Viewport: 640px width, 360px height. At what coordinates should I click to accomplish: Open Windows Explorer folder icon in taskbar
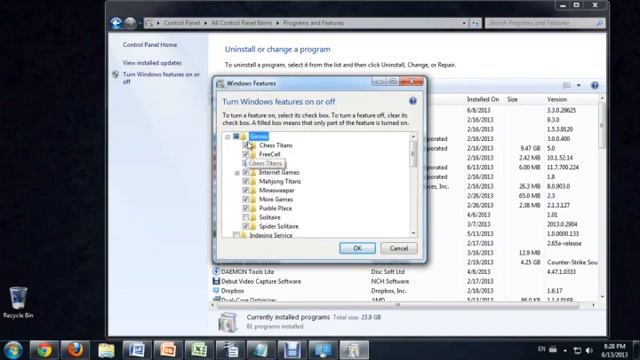tap(106, 350)
